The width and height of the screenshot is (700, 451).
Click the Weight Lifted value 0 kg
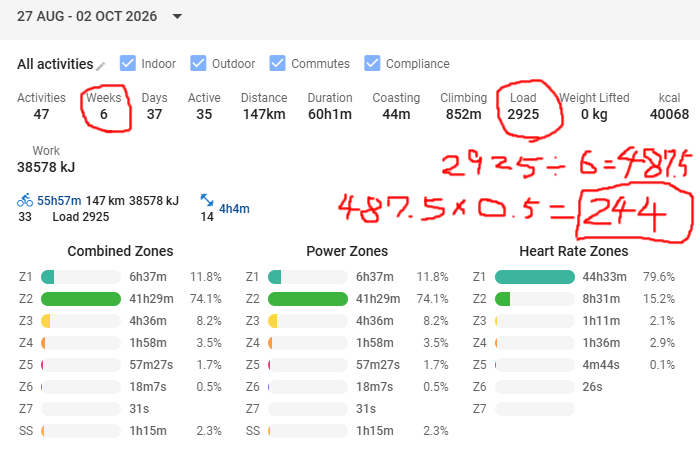point(594,114)
